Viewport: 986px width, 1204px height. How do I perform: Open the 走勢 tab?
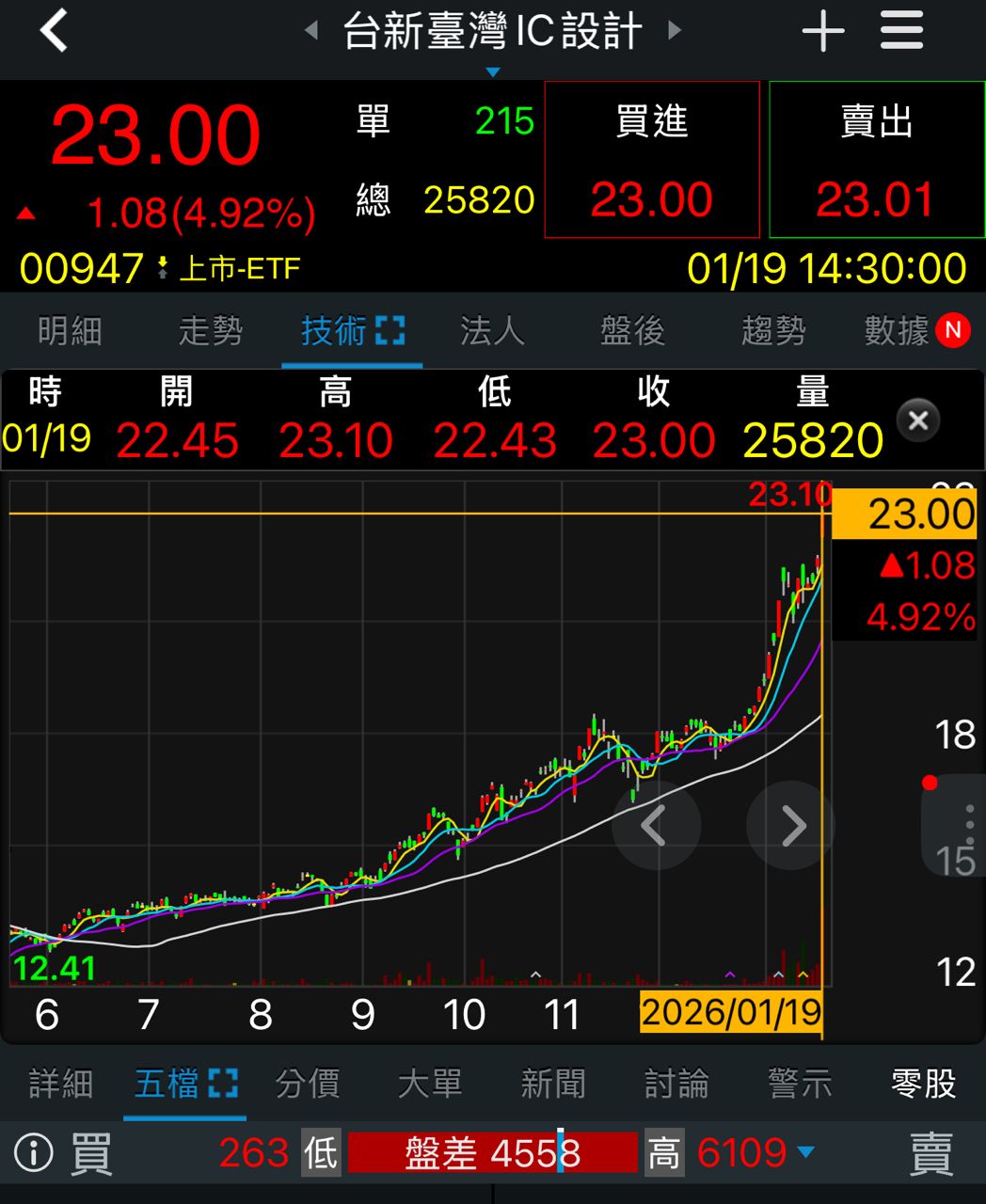point(210,331)
